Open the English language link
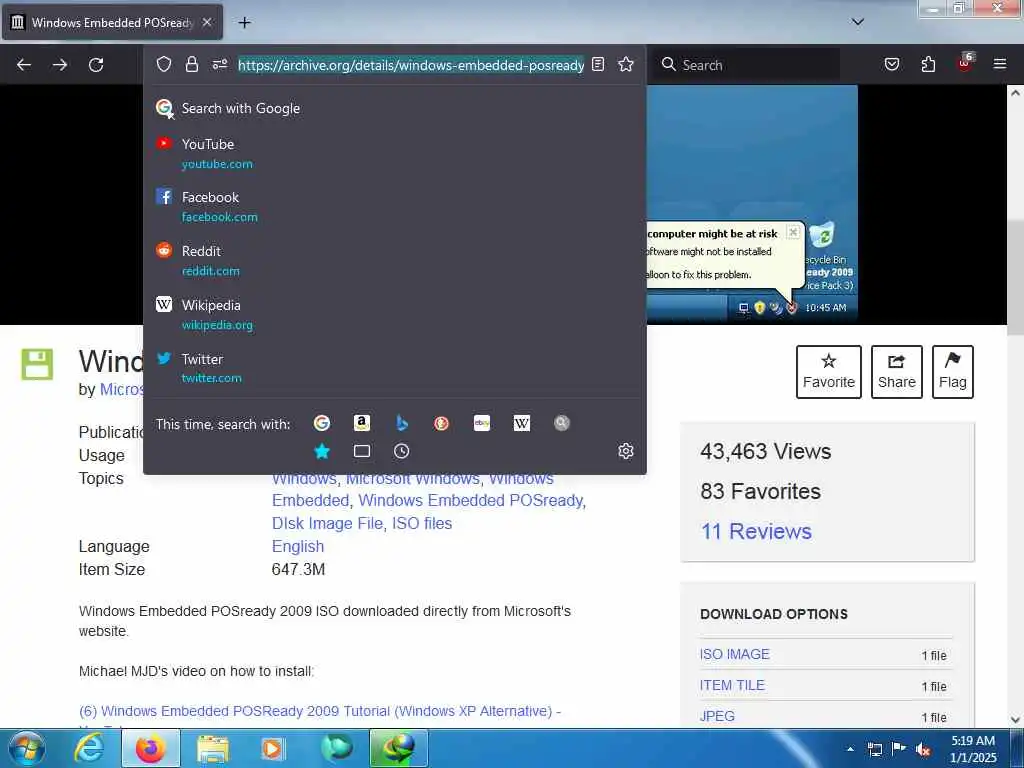Viewport: 1024px width, 768px height. pyautogui.click(x=298, y=547)
